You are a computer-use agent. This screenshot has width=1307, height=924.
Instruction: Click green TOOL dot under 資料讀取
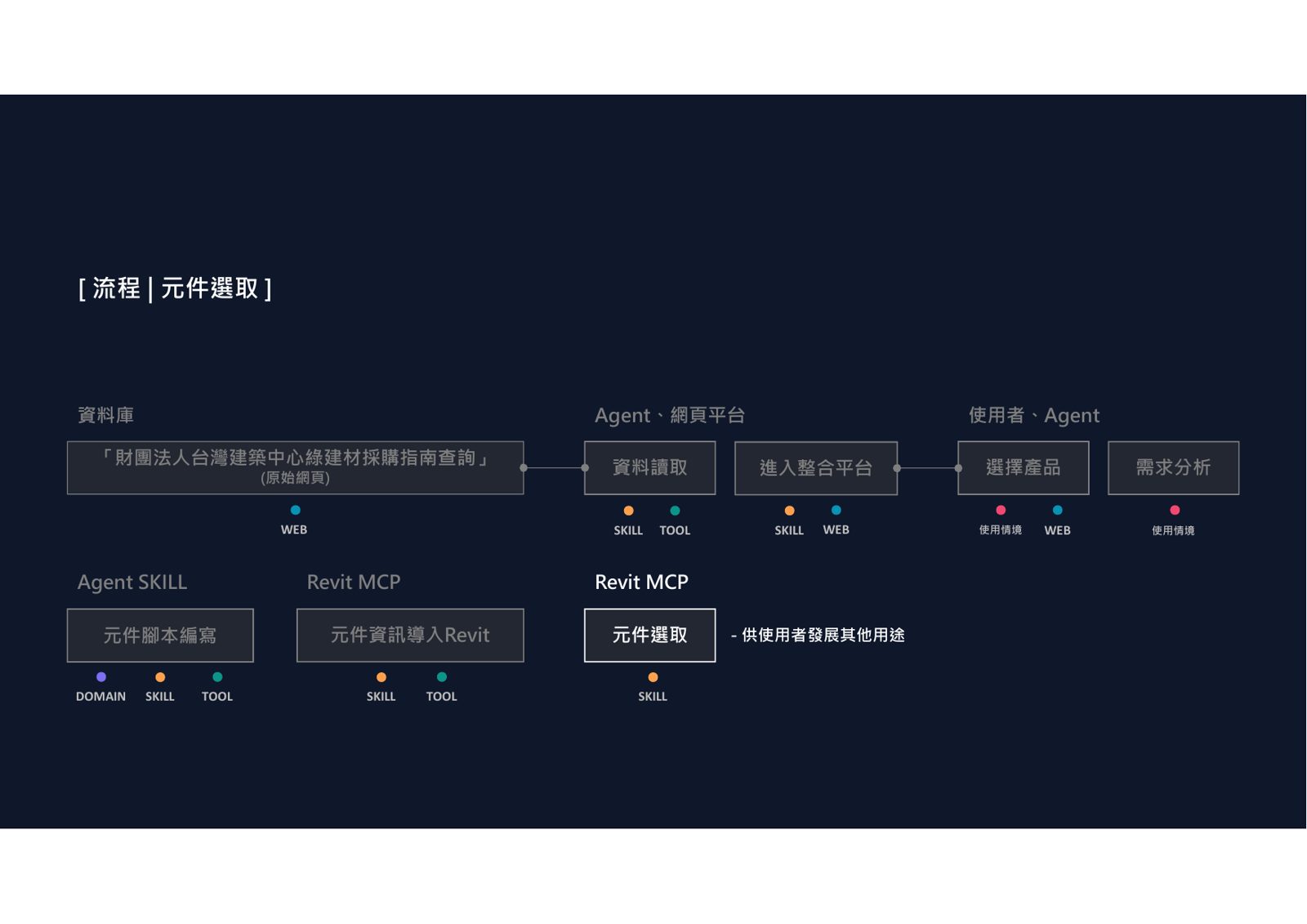(x=675, y=511)
